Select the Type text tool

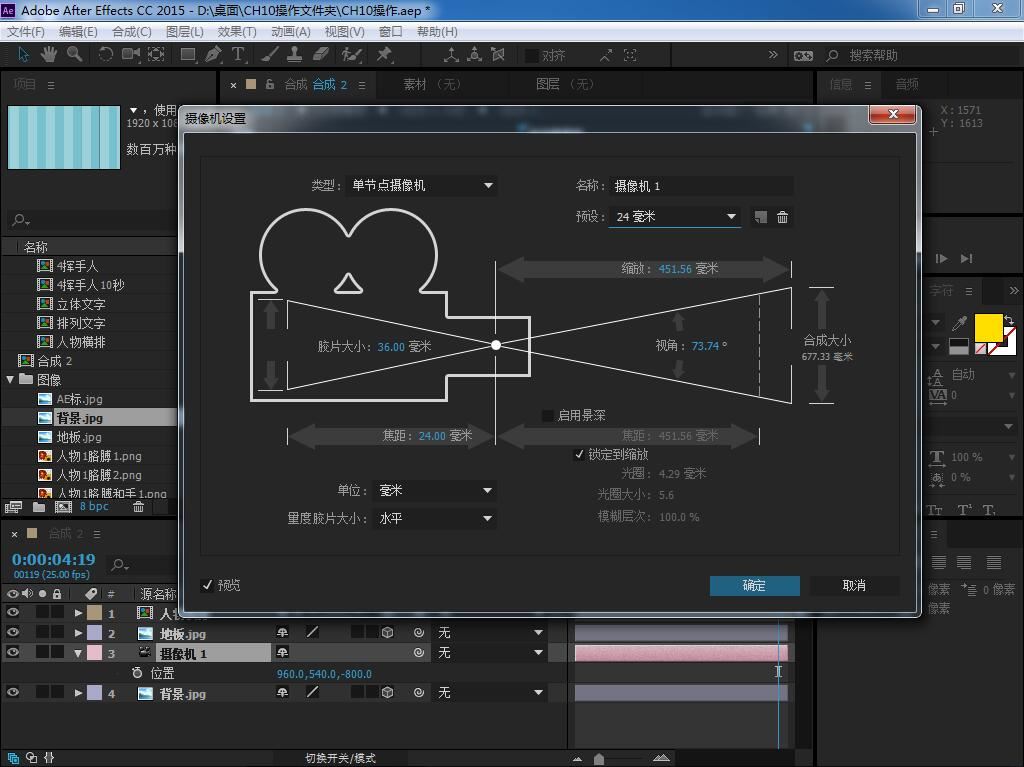click(x=238, y=55)
